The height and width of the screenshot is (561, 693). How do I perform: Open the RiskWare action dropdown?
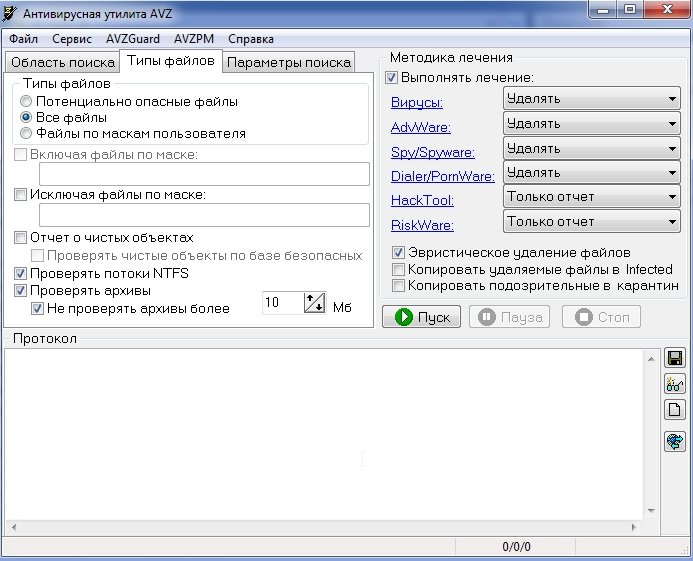591,221
